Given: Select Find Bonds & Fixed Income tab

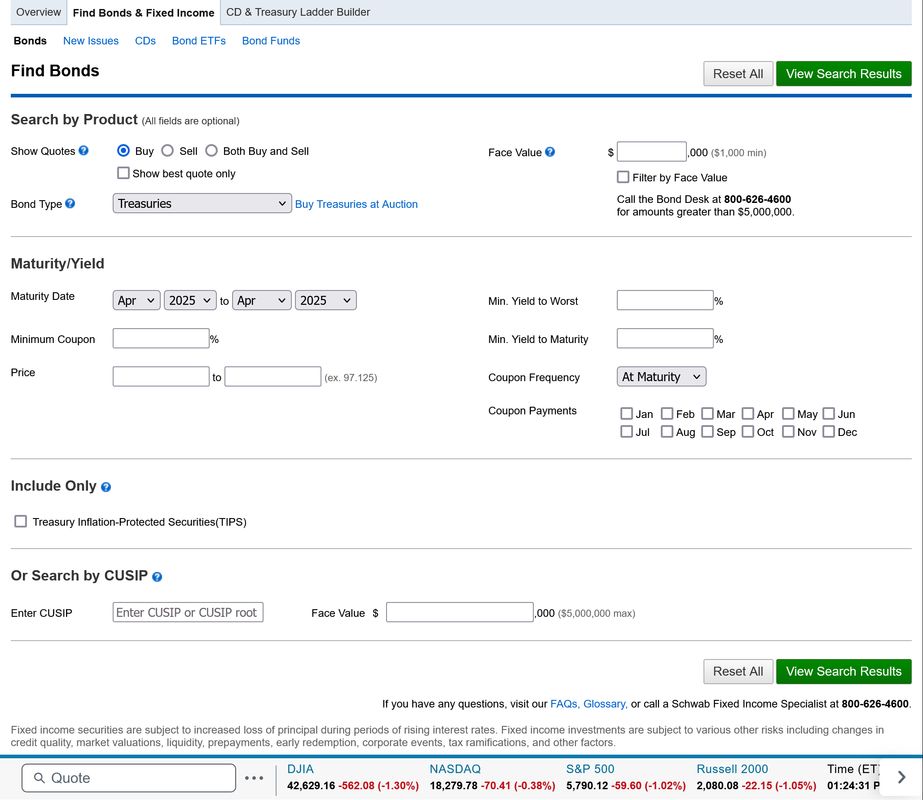Looking at the screenshot, I should pos(144,13).
